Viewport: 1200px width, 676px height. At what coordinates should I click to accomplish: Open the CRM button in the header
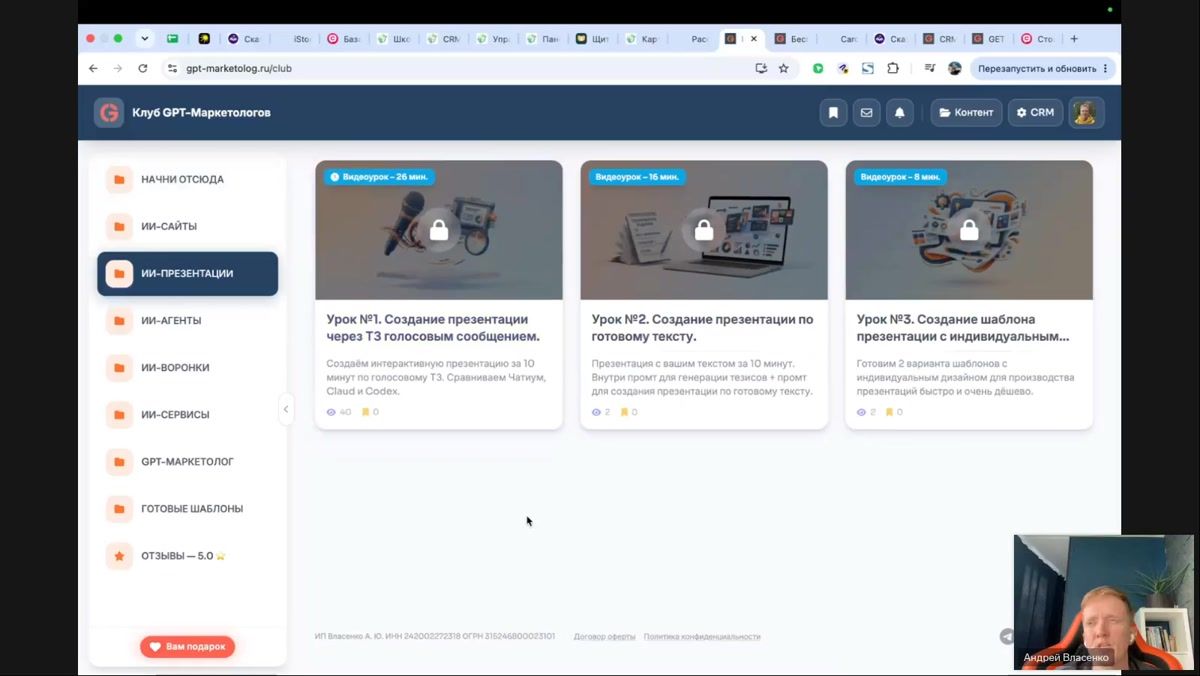[x=1035, y=113]
